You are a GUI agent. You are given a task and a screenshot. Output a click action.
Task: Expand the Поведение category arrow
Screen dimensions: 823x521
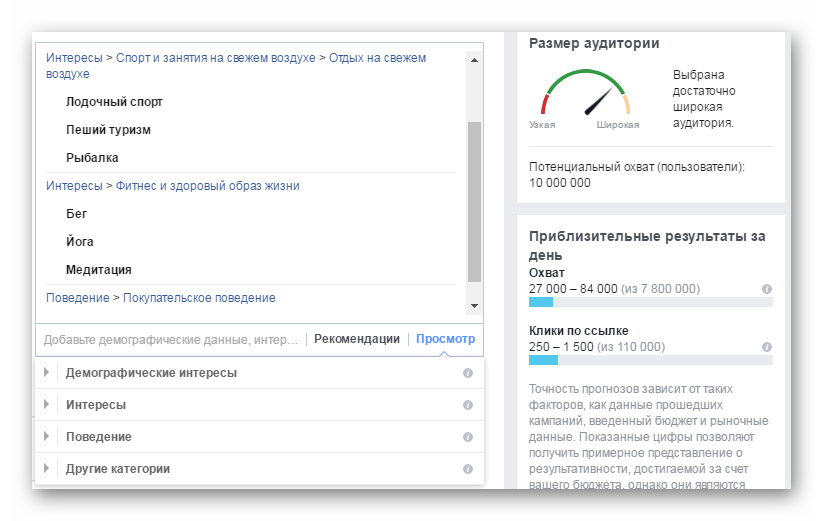pyautogui.click(x=46, y=437)
